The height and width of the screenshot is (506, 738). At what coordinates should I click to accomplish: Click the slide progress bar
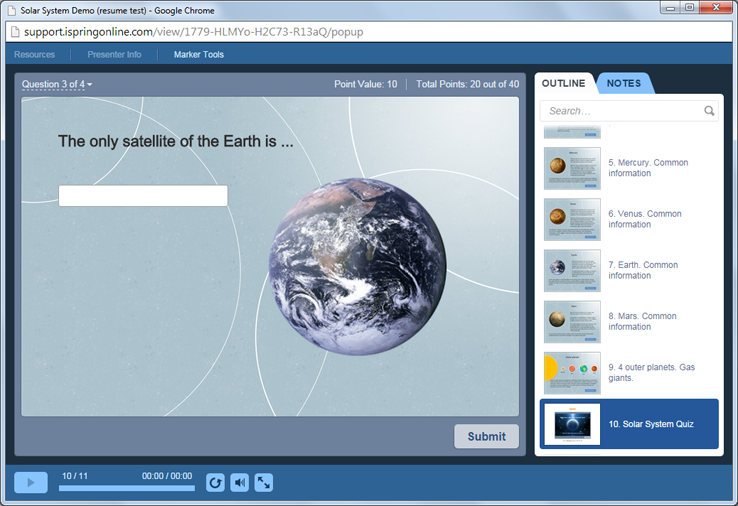coord(127,488)
